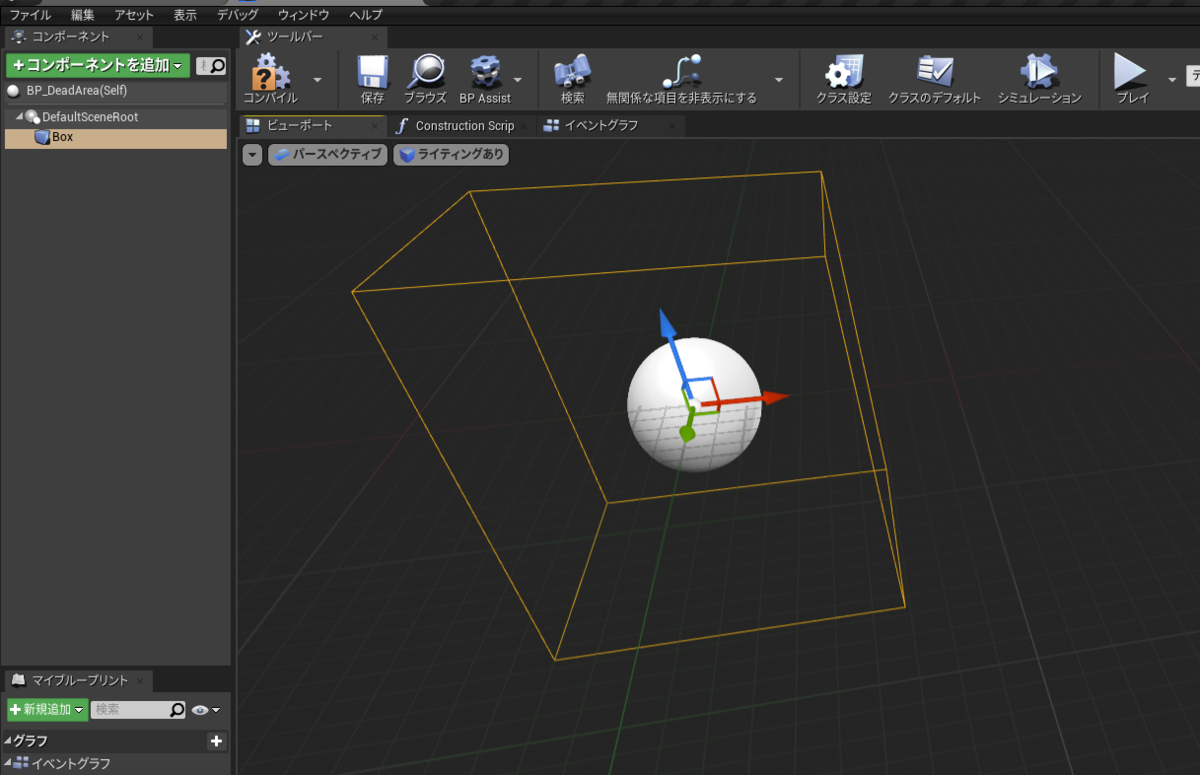Expand the Event Graph (イベントグラフ) tree item
The height and width of the screenshot is (775, 1200).
click(9, 764)
